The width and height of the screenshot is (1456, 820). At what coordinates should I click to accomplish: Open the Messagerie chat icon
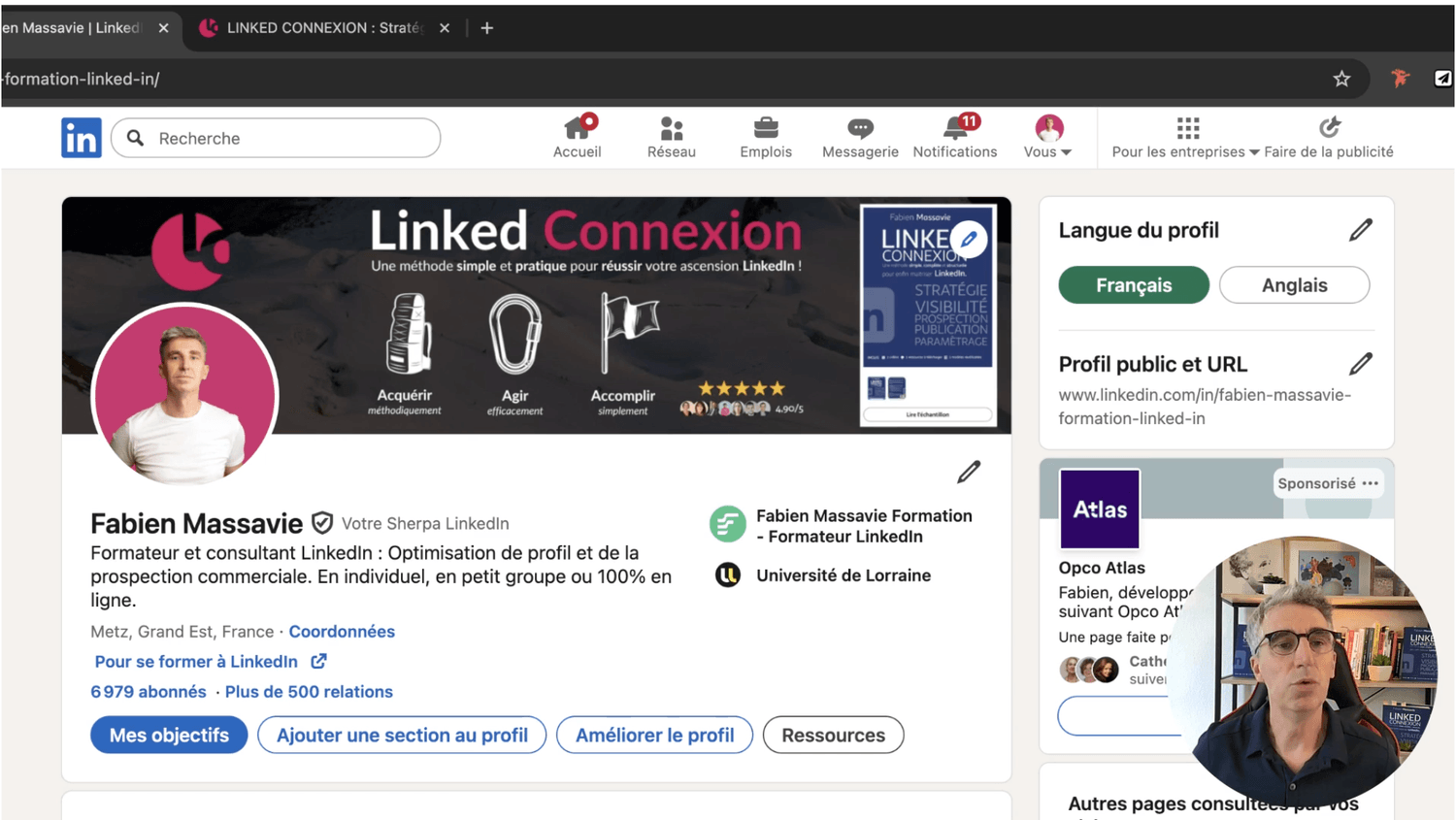[x=860, y=128]
